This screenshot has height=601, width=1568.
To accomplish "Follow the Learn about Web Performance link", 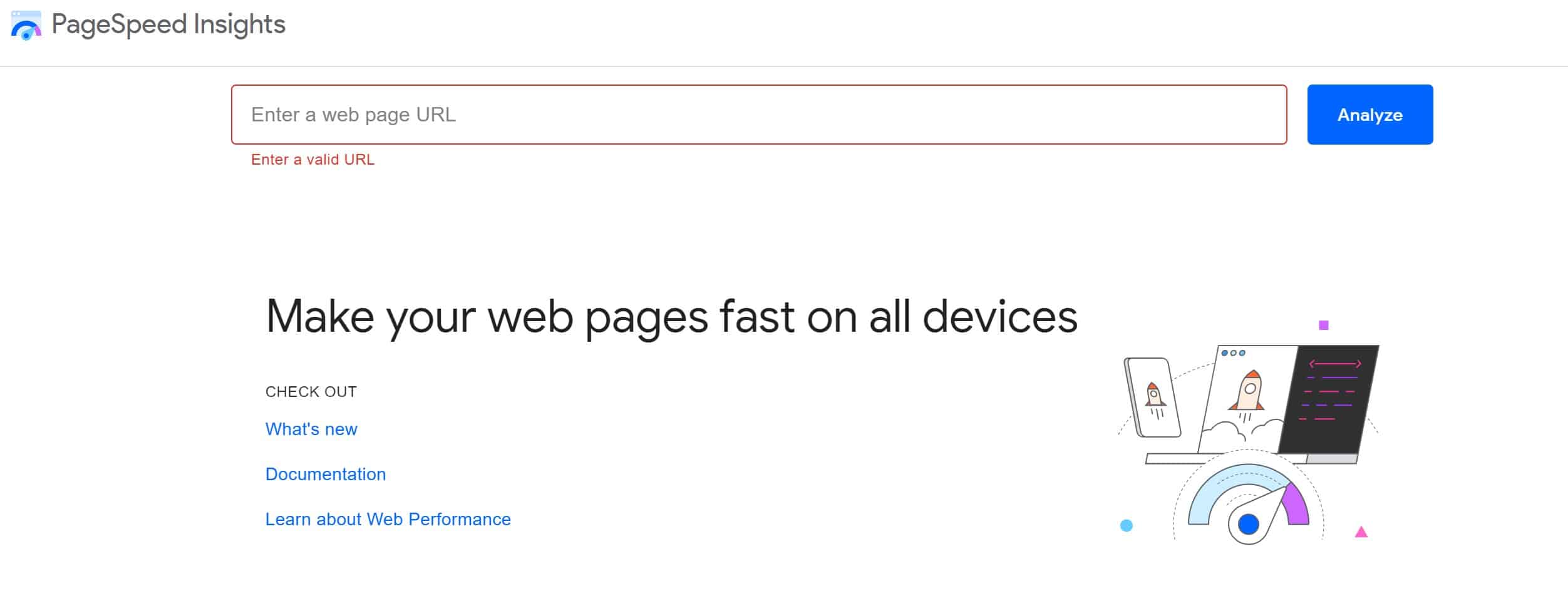I will pos(388,519).
